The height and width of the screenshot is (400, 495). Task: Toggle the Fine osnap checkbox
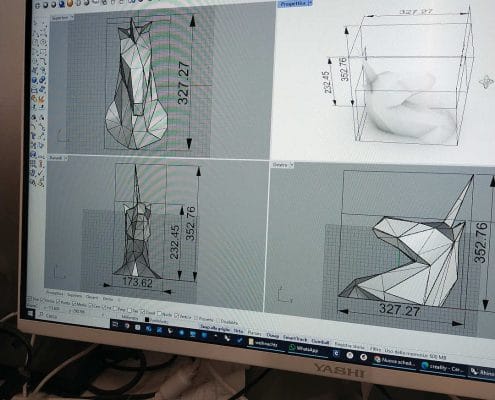[x=30, y=298]
